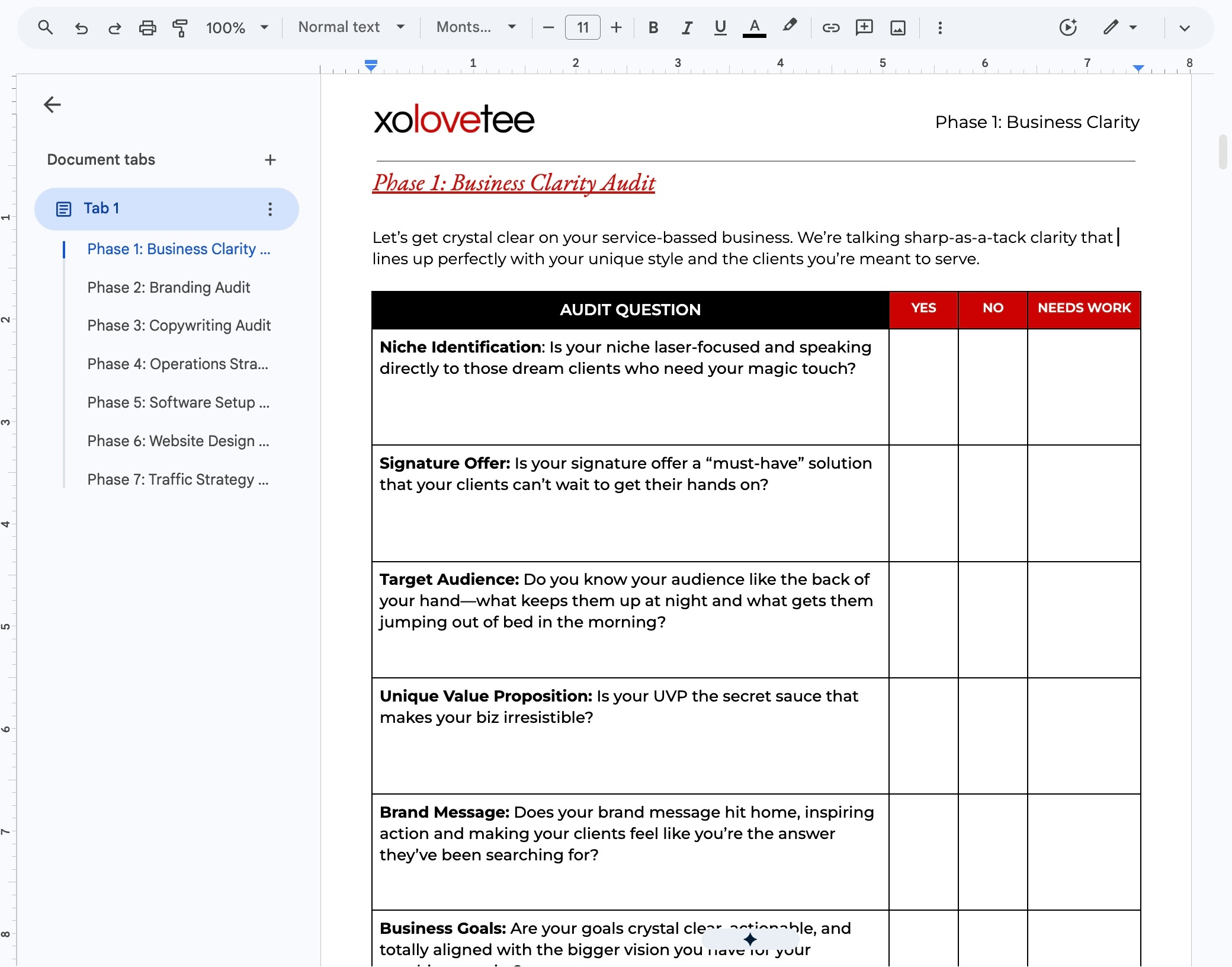Toggle italic formatting

click(x=687, y=27)
